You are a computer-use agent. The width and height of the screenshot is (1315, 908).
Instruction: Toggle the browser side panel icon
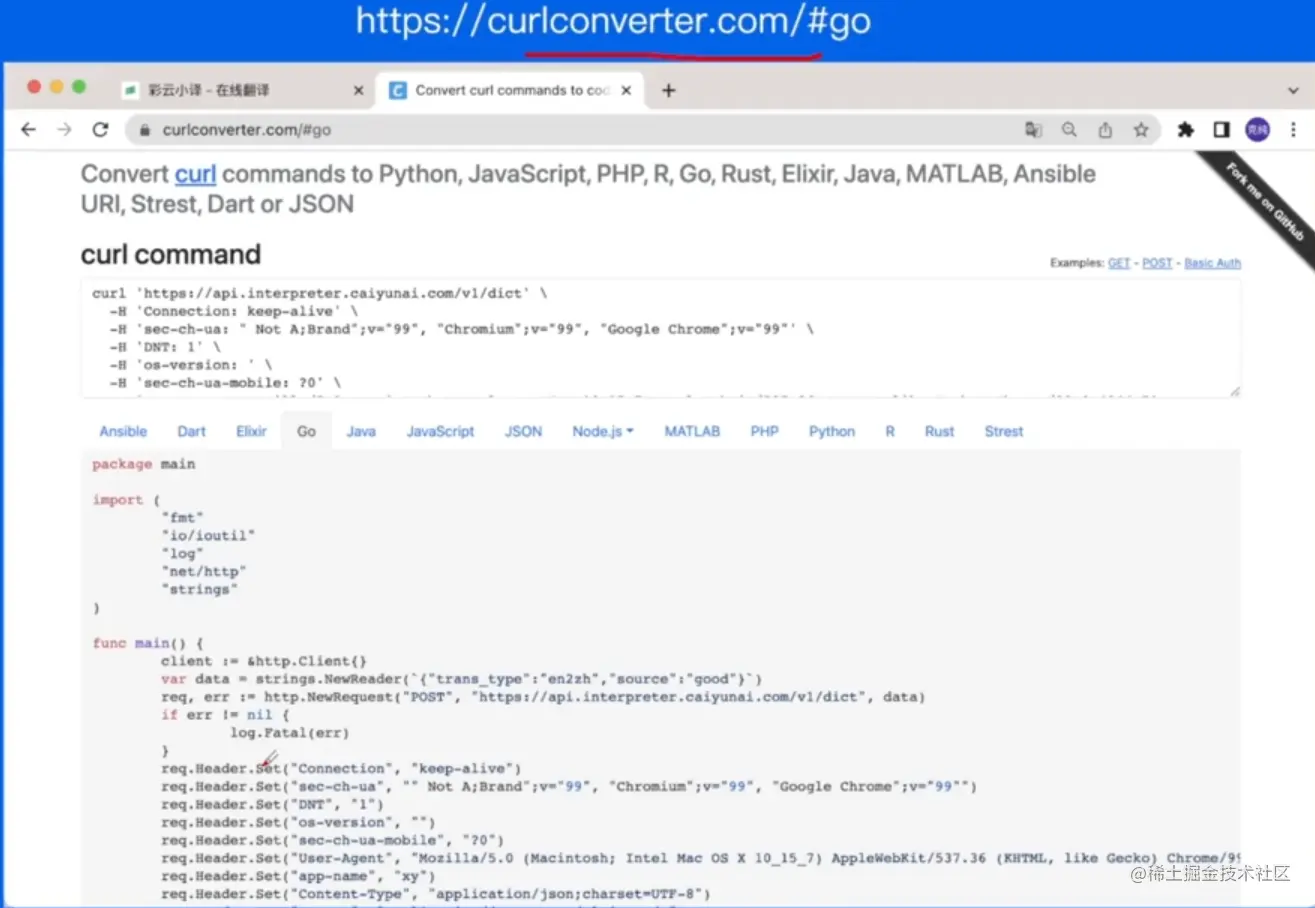pos(1221,130)
